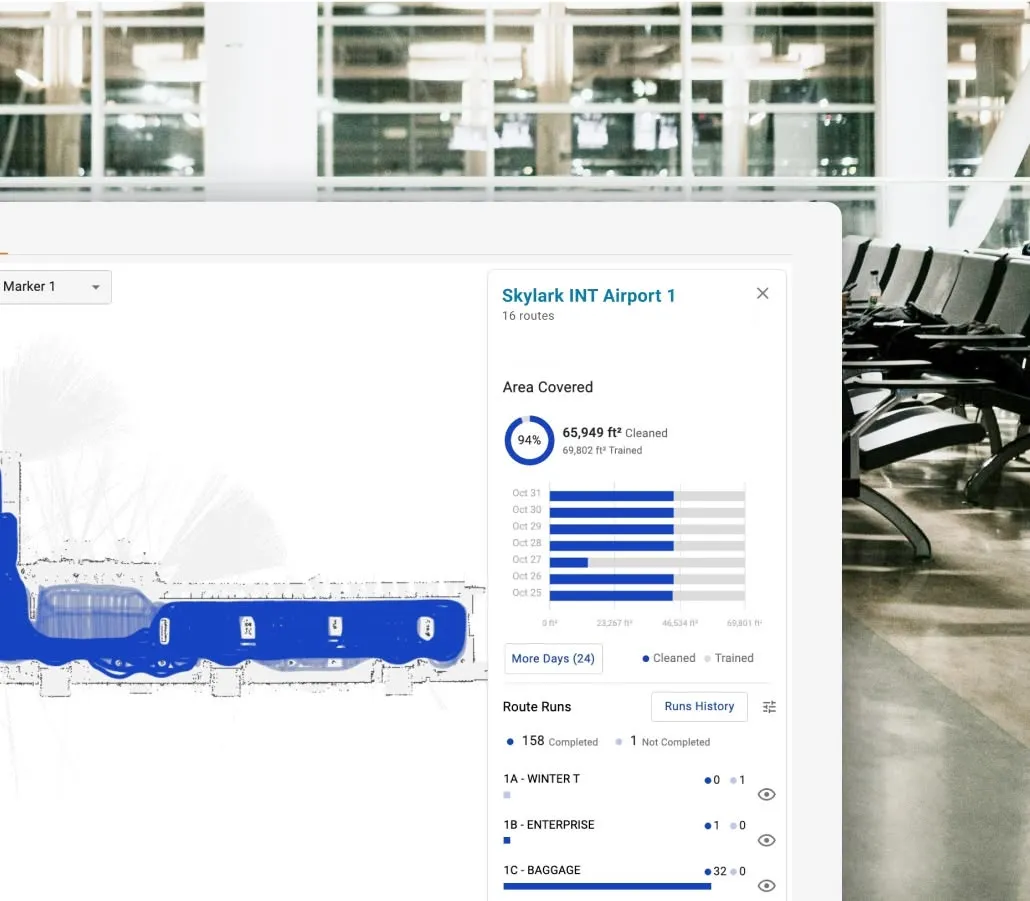Viewport: 1030px width, 901px height.
Task: Click the 69,802 ft² Trained value
Action: click(602, 450)
